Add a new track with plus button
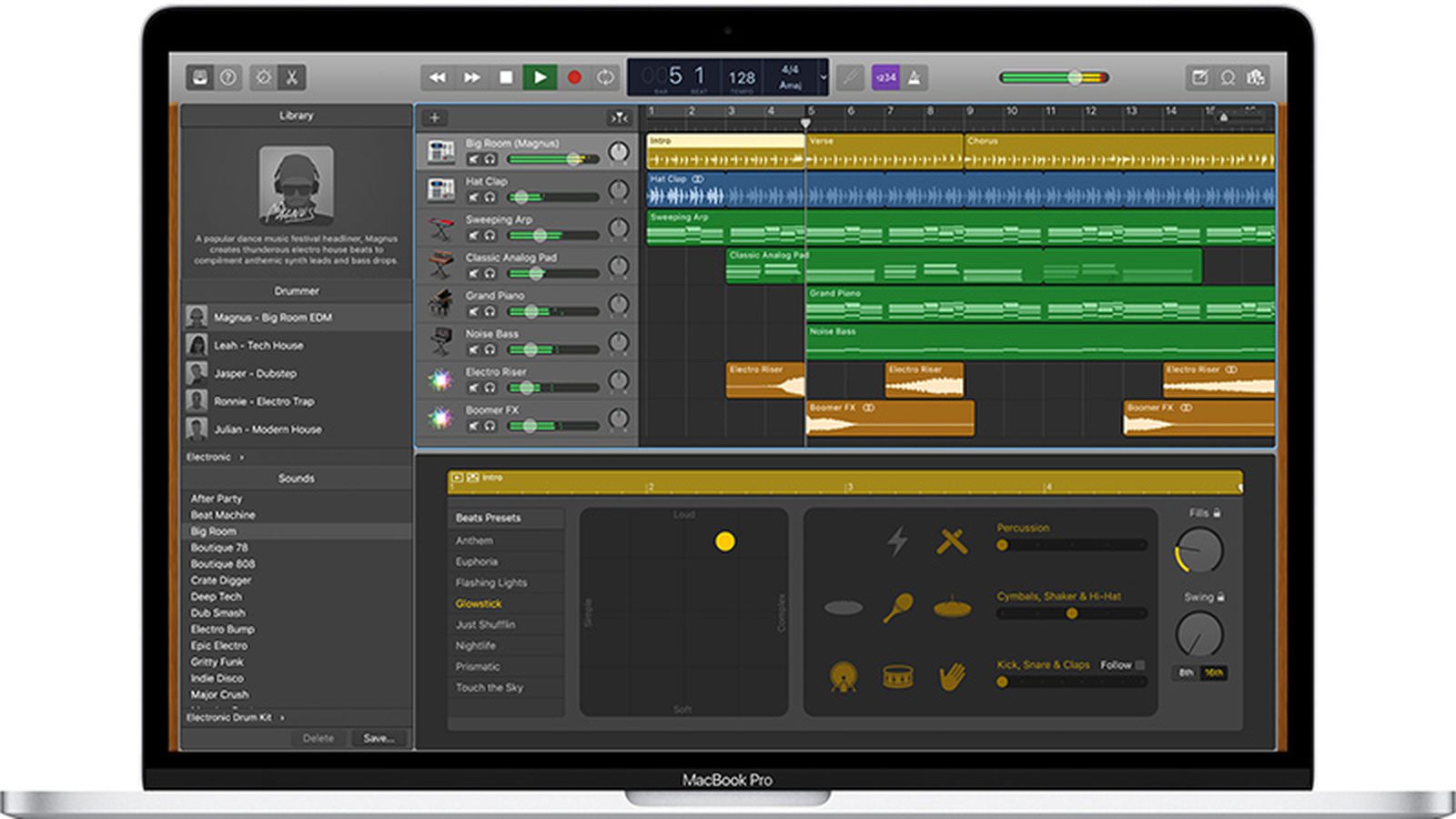 click(x=434, y=117)
